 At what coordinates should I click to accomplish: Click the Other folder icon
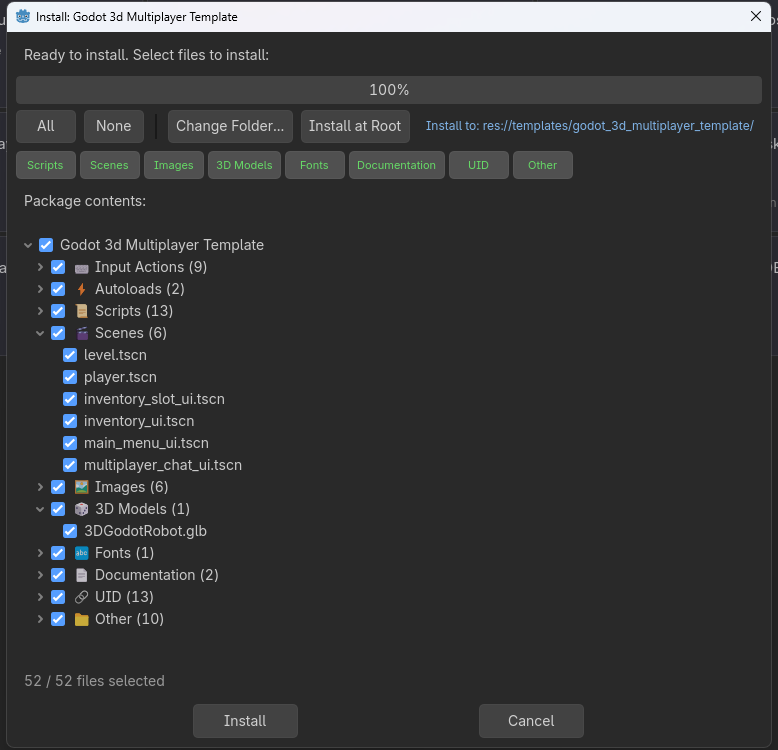point(81,620)
